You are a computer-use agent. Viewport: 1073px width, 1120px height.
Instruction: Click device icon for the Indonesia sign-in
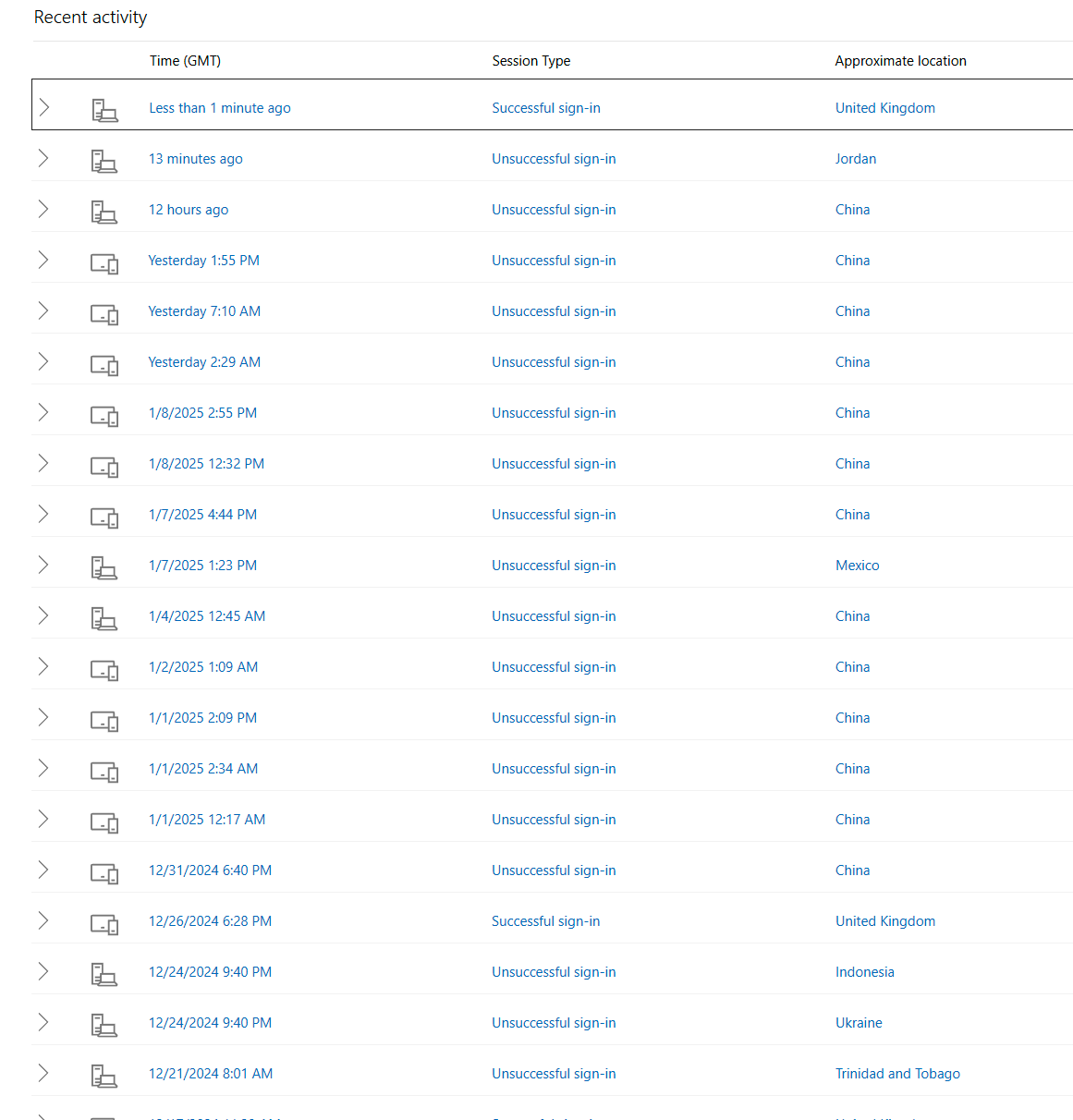pos(104,974)
